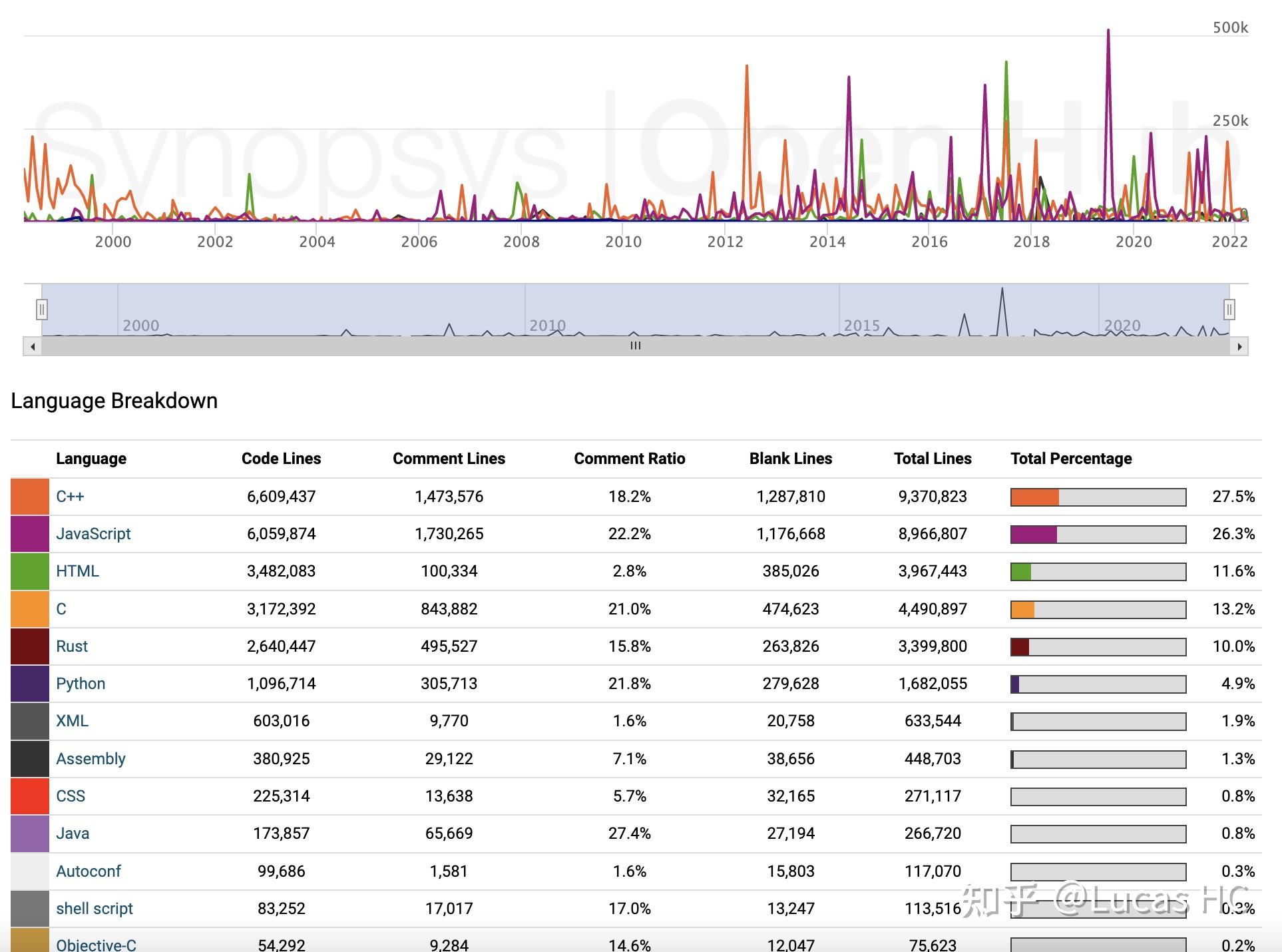Click the dark red Rust color swatch
1282x952 pixels.
pyautogui.click(x=30, y=646)
